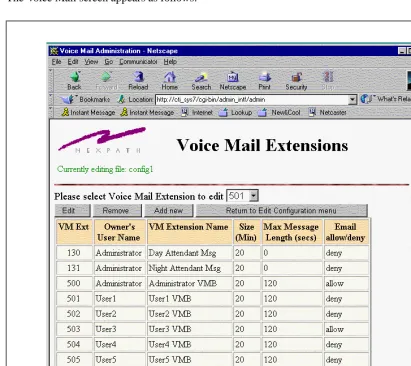Open the View menu

91,62
